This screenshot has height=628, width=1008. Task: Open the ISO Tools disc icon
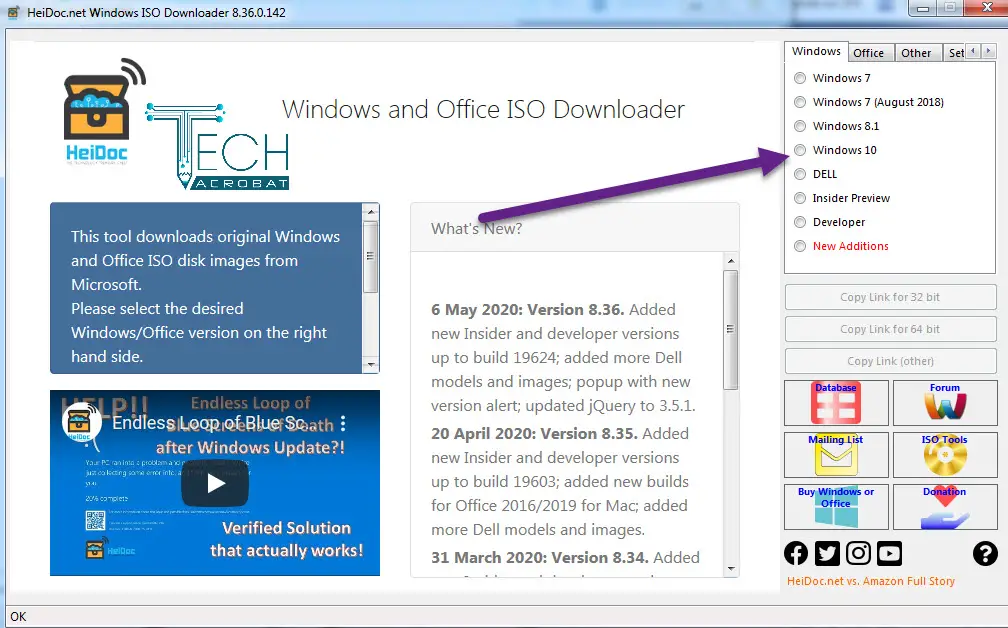(944, 454)
